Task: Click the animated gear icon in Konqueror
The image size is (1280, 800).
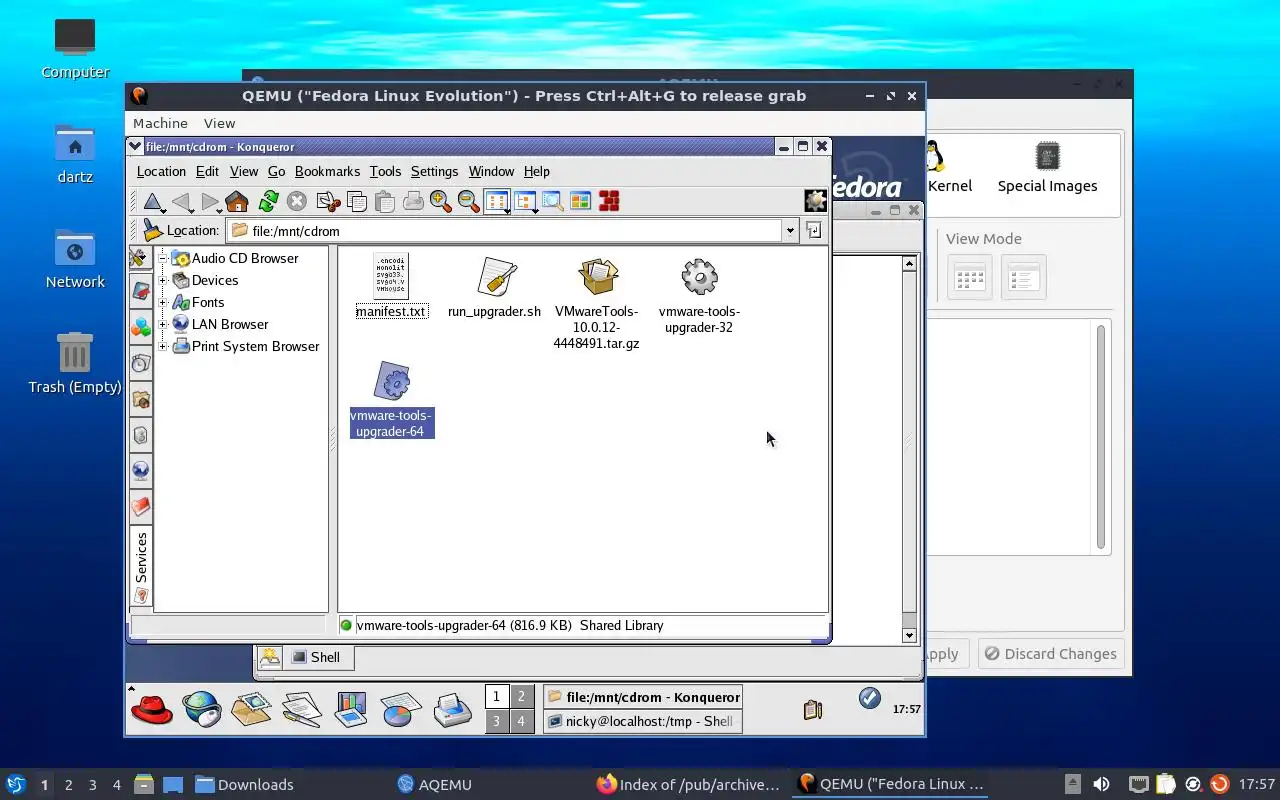Action: point(816,201)
